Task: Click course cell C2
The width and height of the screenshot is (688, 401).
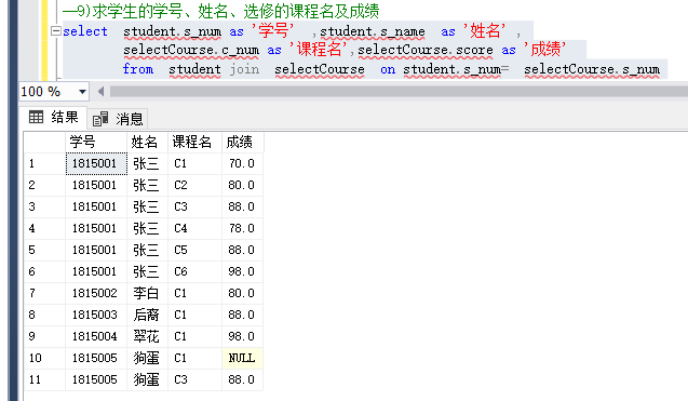Action: (195, 185)
